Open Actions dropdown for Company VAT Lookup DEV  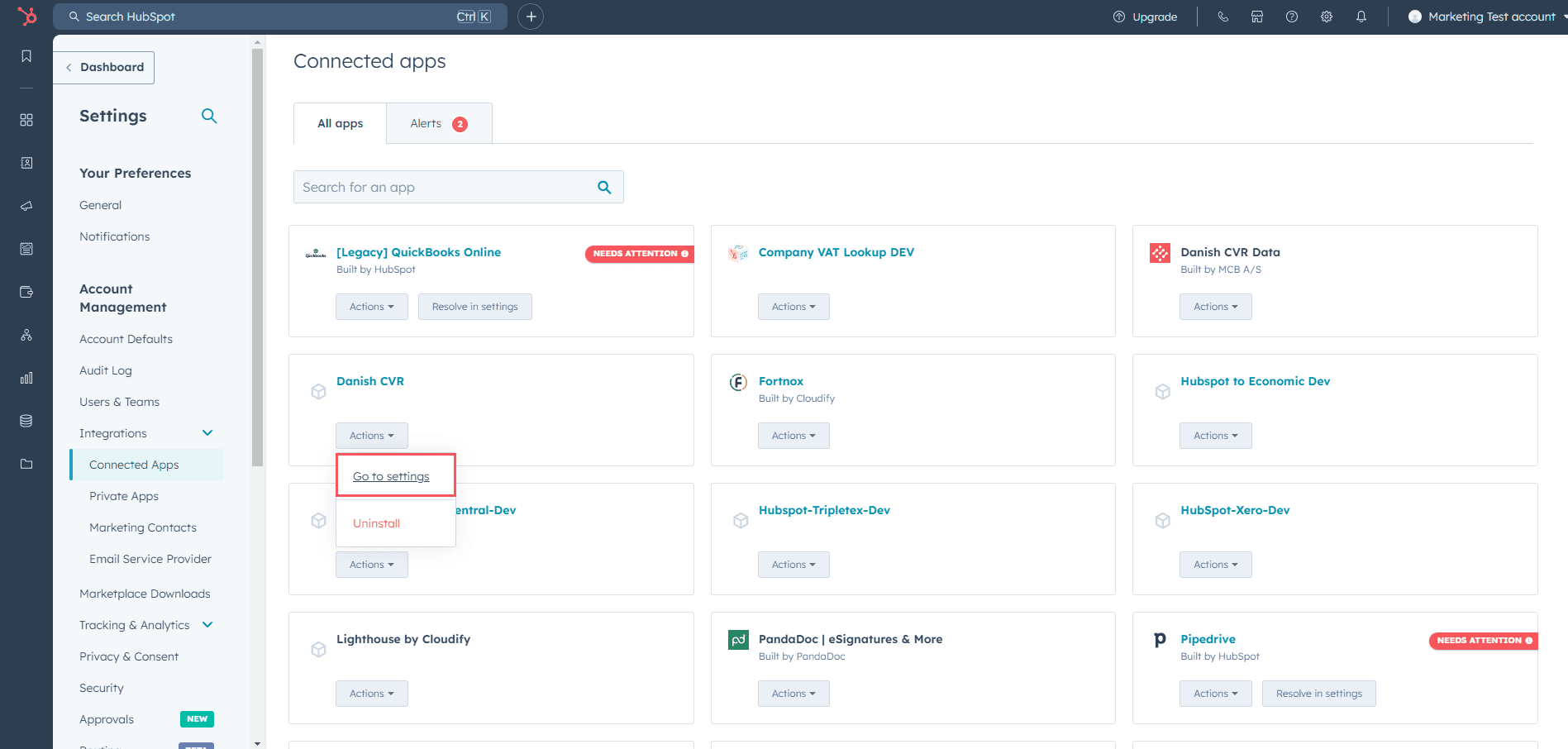(794, 307)
